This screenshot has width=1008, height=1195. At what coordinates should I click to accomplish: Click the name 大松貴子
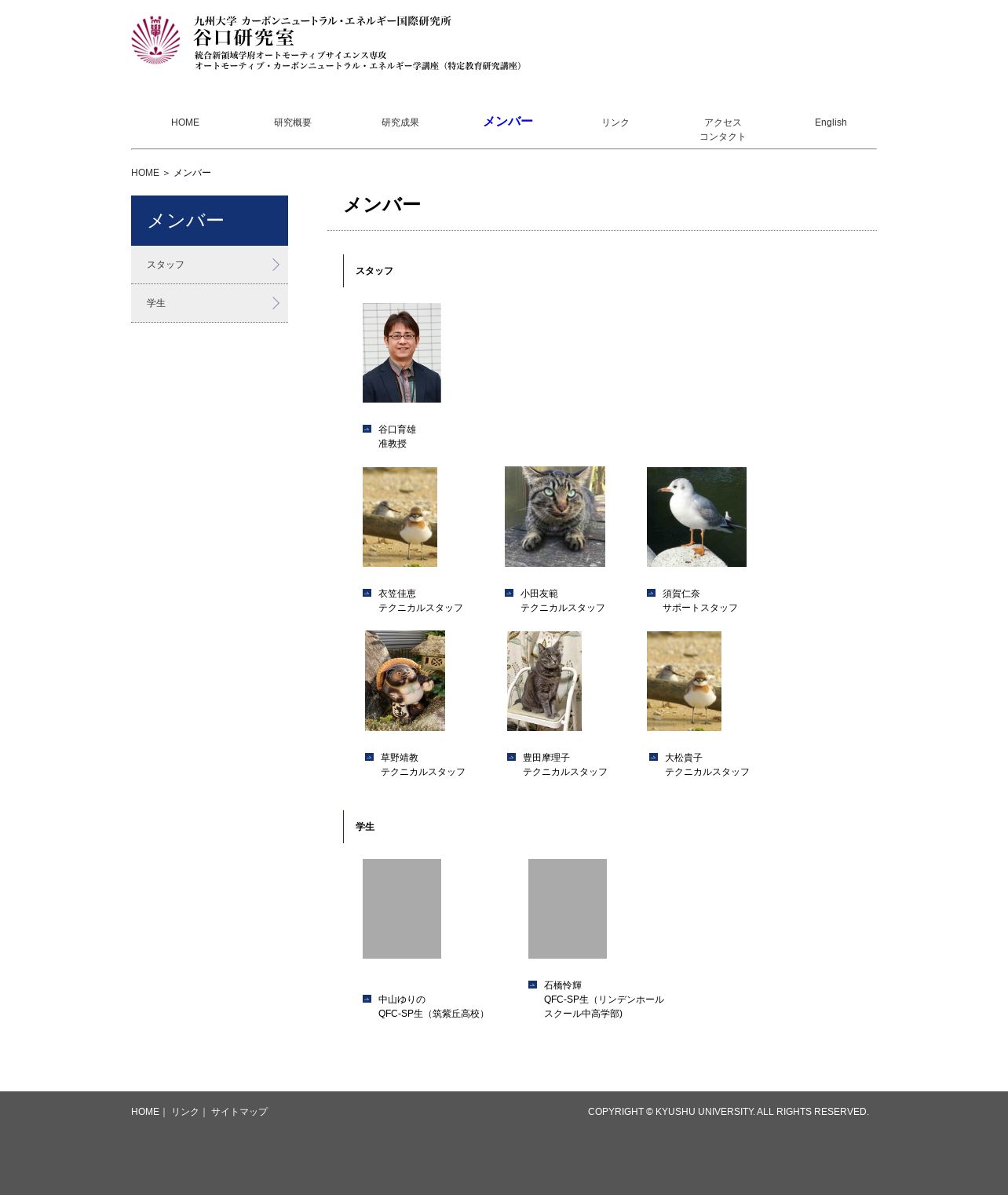(684, 758)
